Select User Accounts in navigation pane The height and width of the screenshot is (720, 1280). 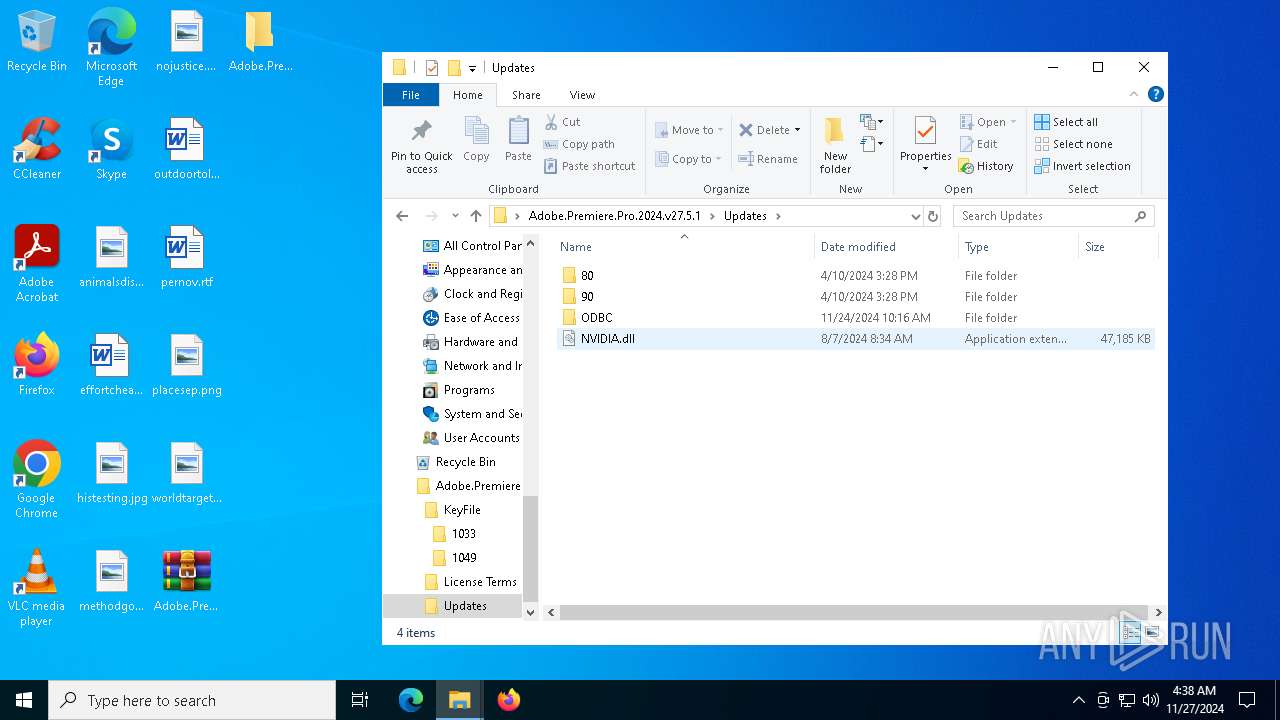coord(471,438)
